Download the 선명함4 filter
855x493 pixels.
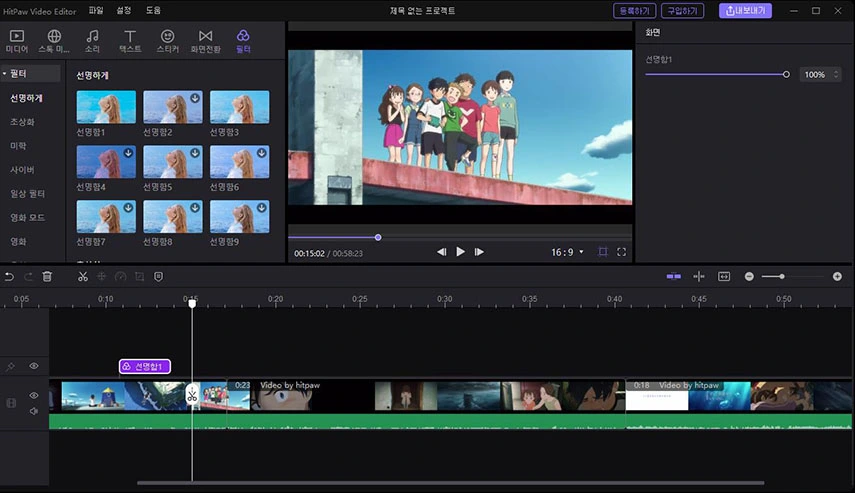point(128,153)
